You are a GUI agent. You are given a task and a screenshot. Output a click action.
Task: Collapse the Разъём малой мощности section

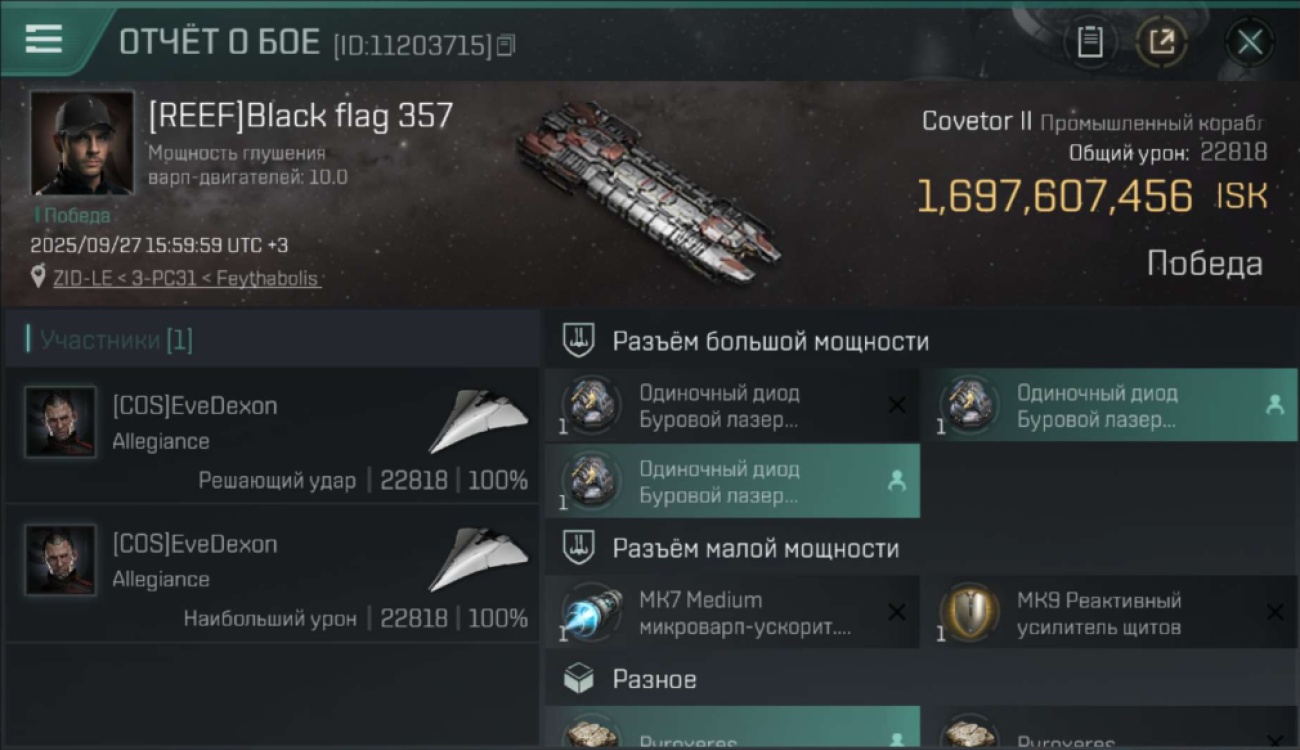click(x=755, y=548)
